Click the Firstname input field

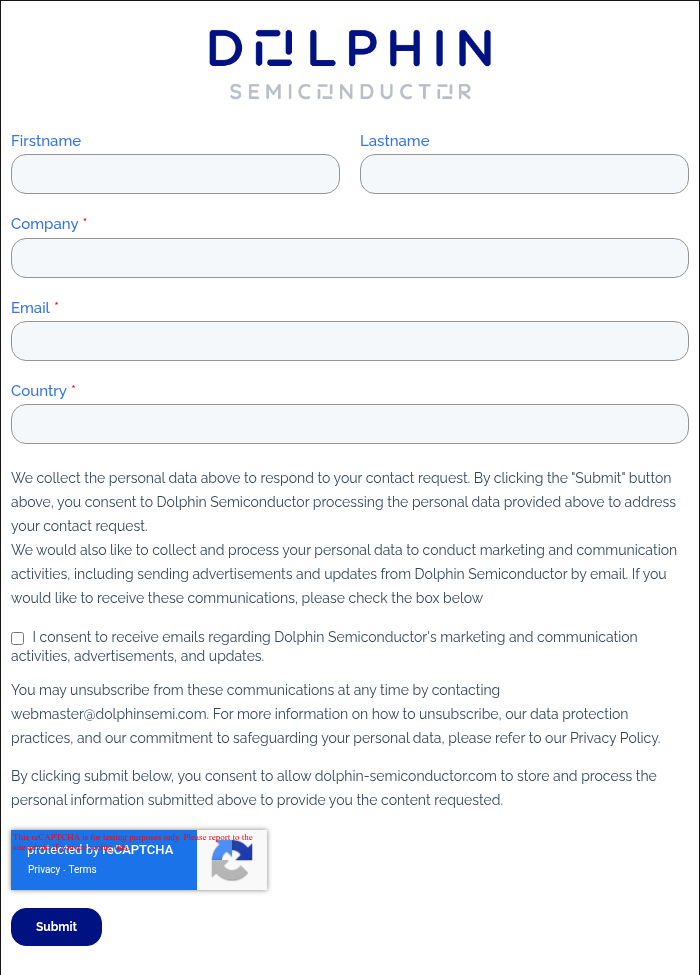(175, 174)
